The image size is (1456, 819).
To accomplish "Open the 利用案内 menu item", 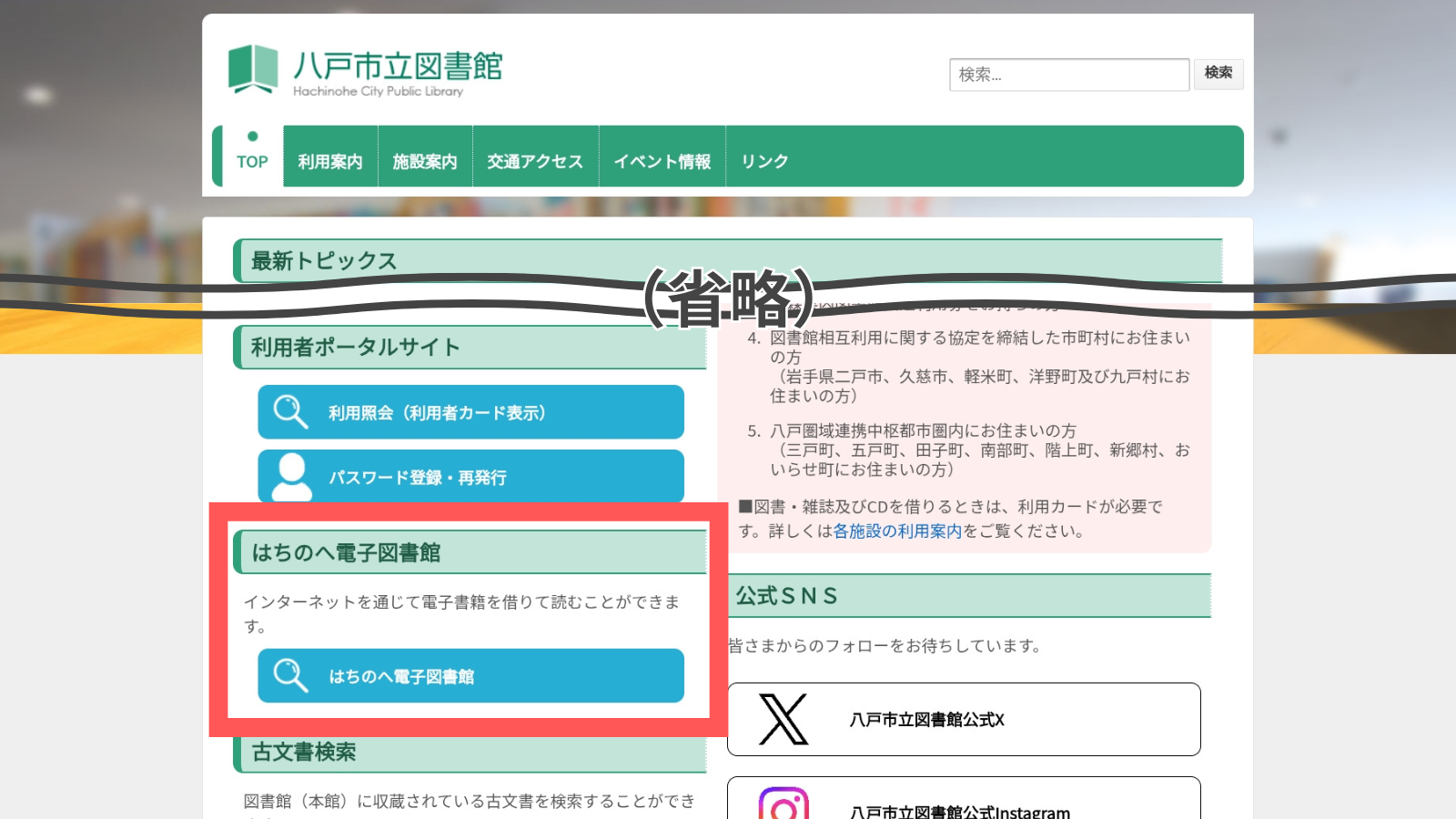I will (x=330, y=161).
